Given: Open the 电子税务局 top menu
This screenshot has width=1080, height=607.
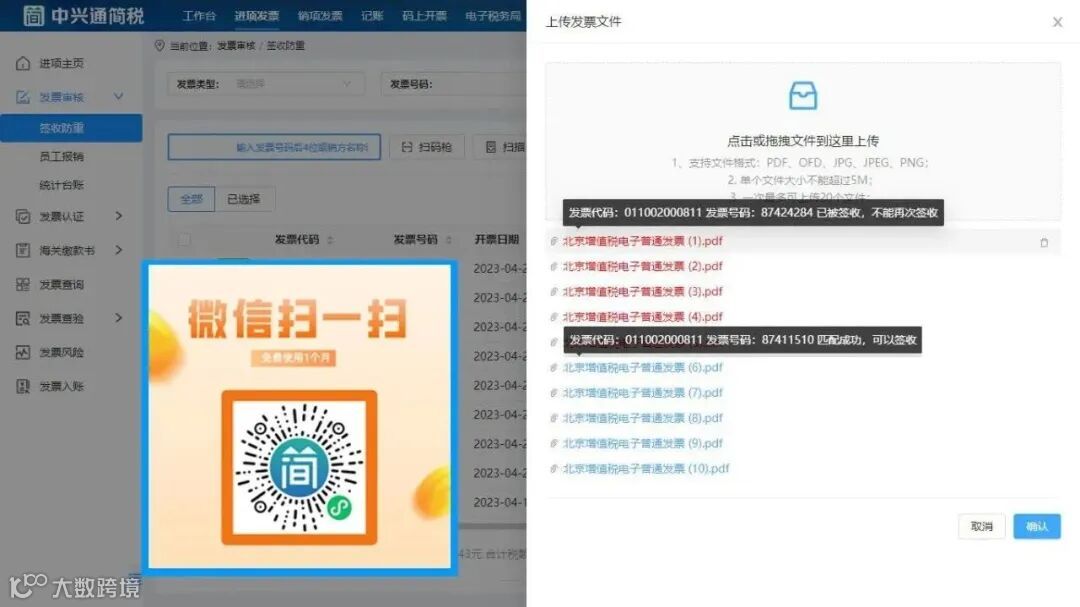Looking at the screenshot, I should 493,16.
